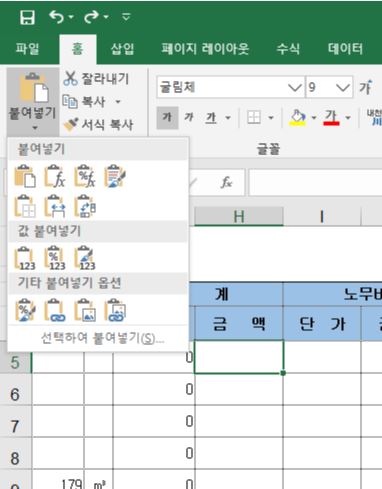Click the large 붙여넣기 clipboard icon
The width and height of the screenshot is (382, 489).
point(34,88)
